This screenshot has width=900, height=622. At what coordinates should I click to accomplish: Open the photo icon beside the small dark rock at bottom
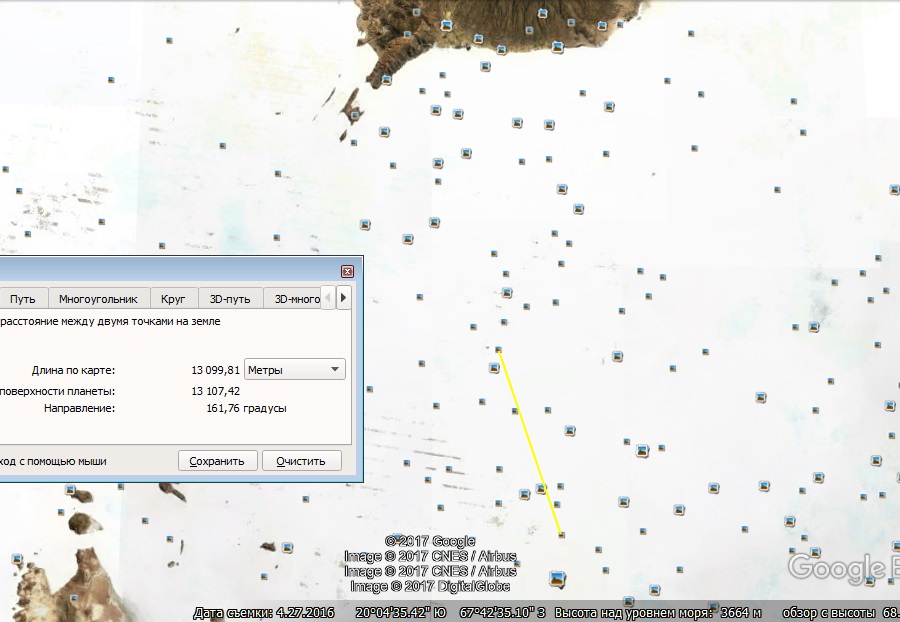[x=287, y=547]
